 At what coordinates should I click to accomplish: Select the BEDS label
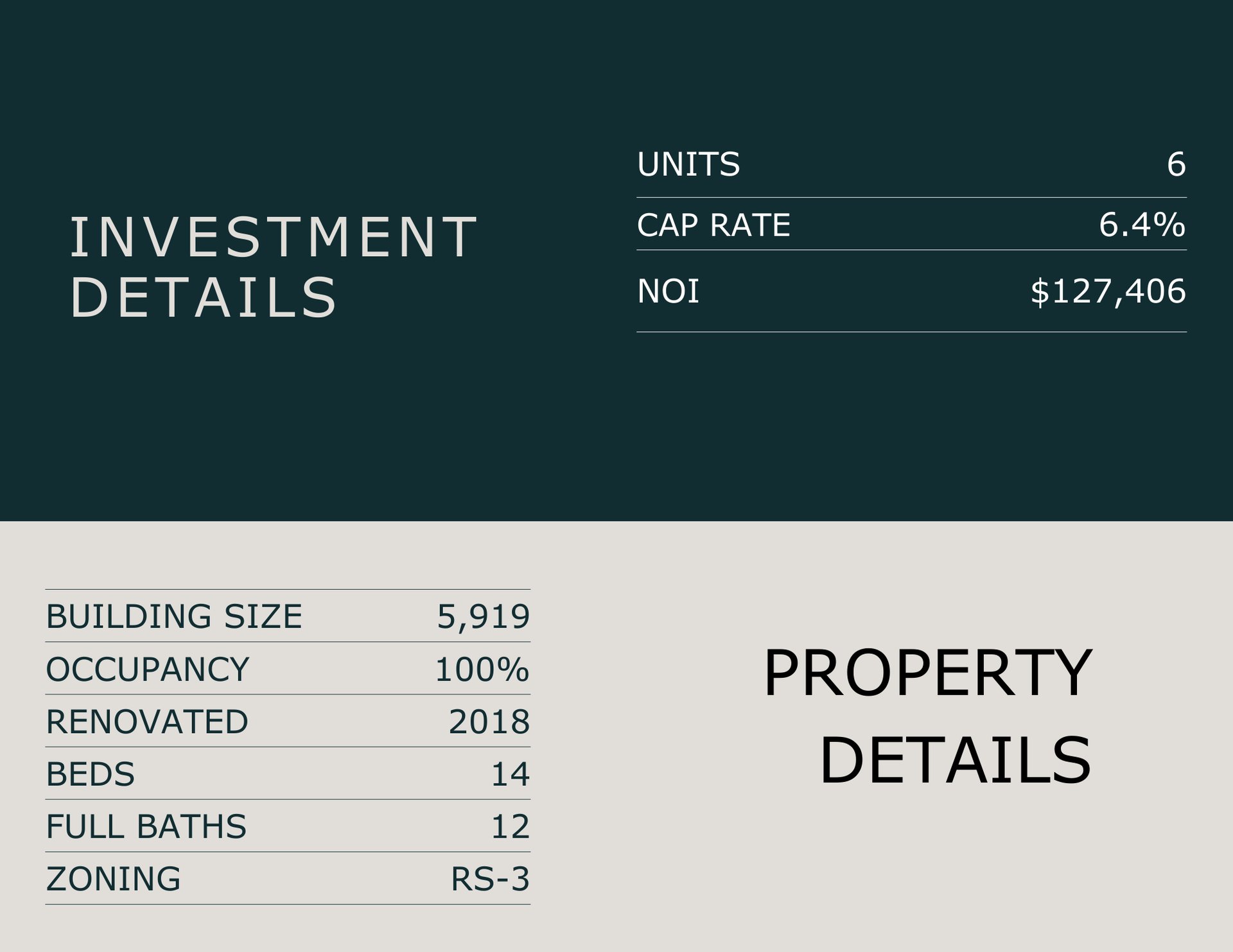(x=91, y=774)
